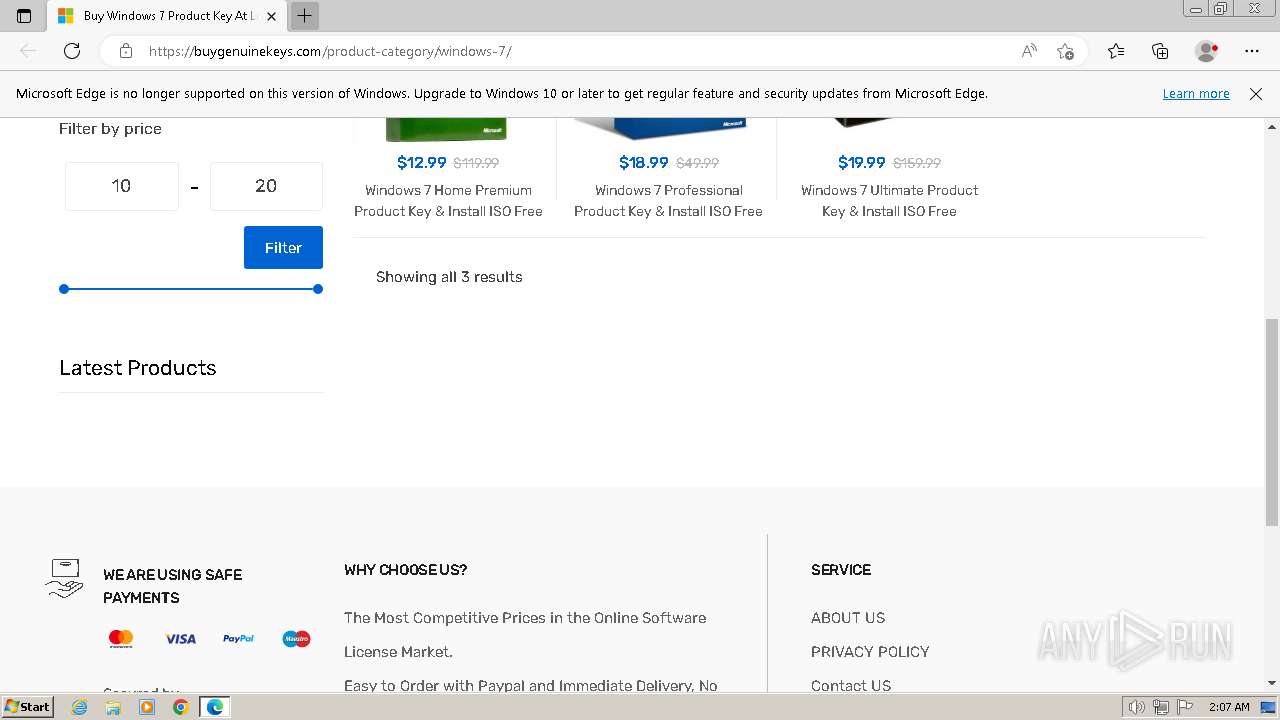The width and height of the screenshot is (1280, 720).
Task: Open the Learn more link
Action: [x=1196, y=94]
